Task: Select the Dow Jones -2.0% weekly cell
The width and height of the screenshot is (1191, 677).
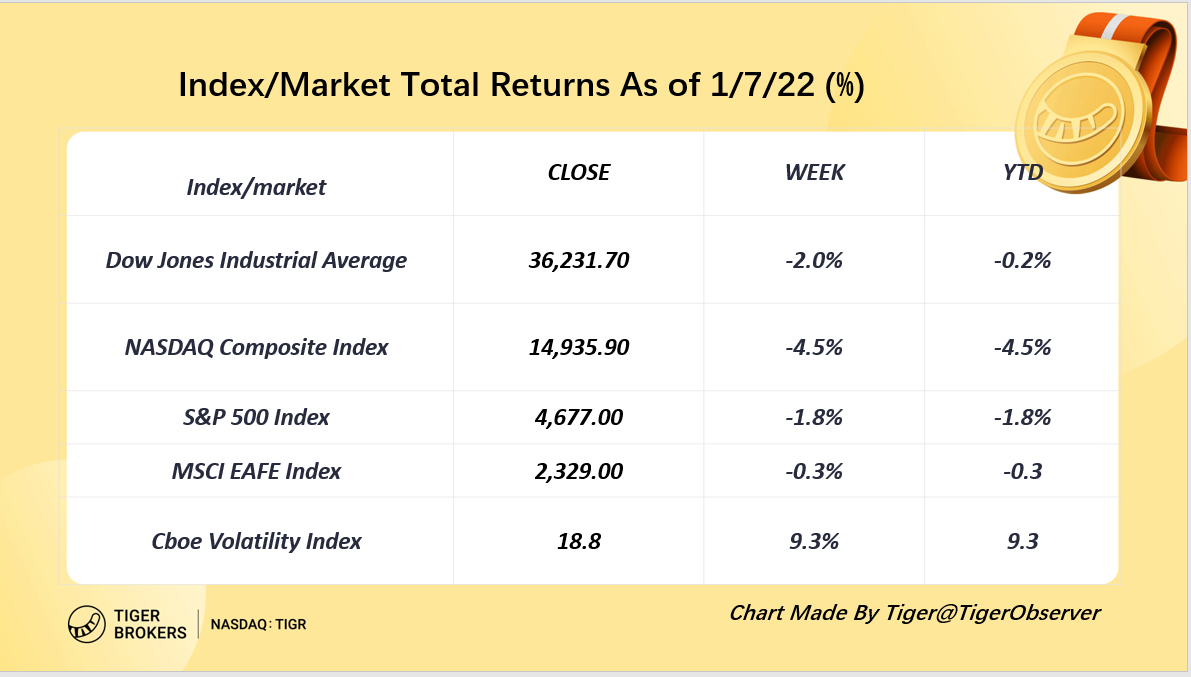Action: 814,260
